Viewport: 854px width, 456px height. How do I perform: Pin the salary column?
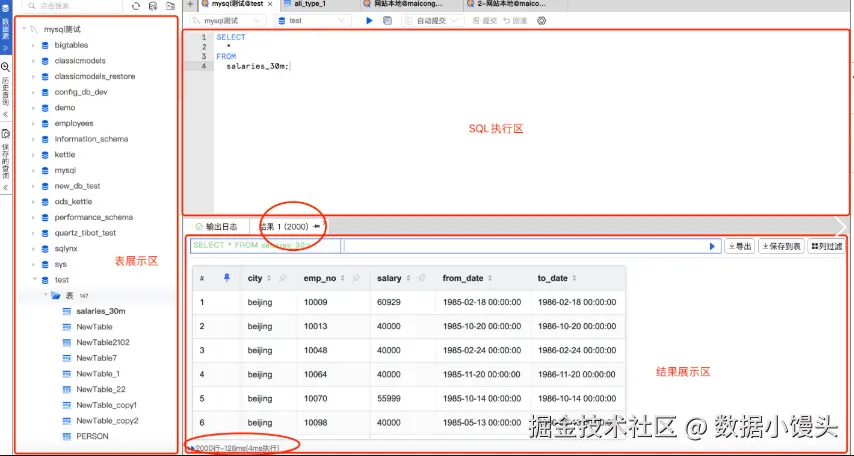tap(422, 278)
